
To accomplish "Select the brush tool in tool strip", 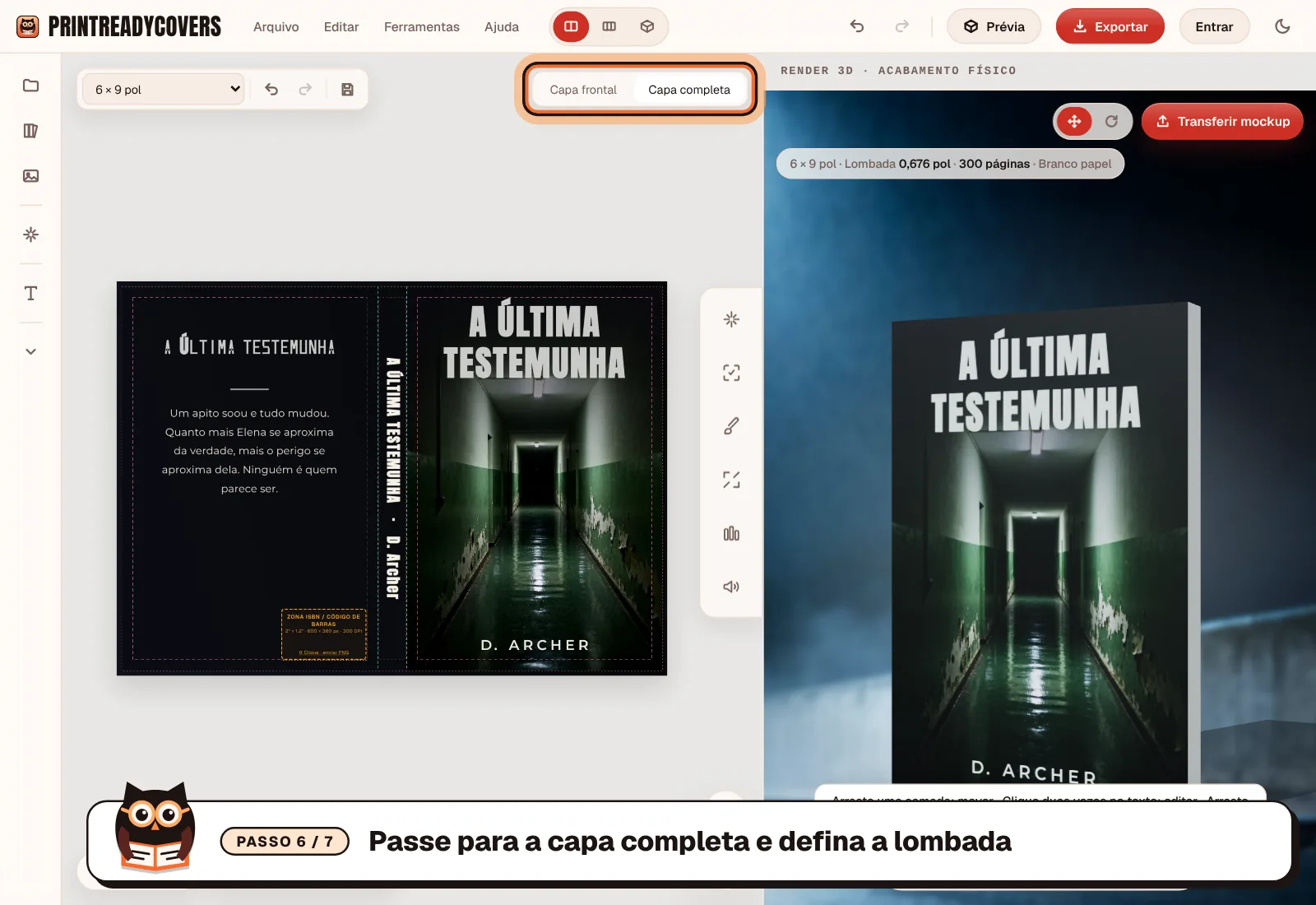I will (731, 426).
